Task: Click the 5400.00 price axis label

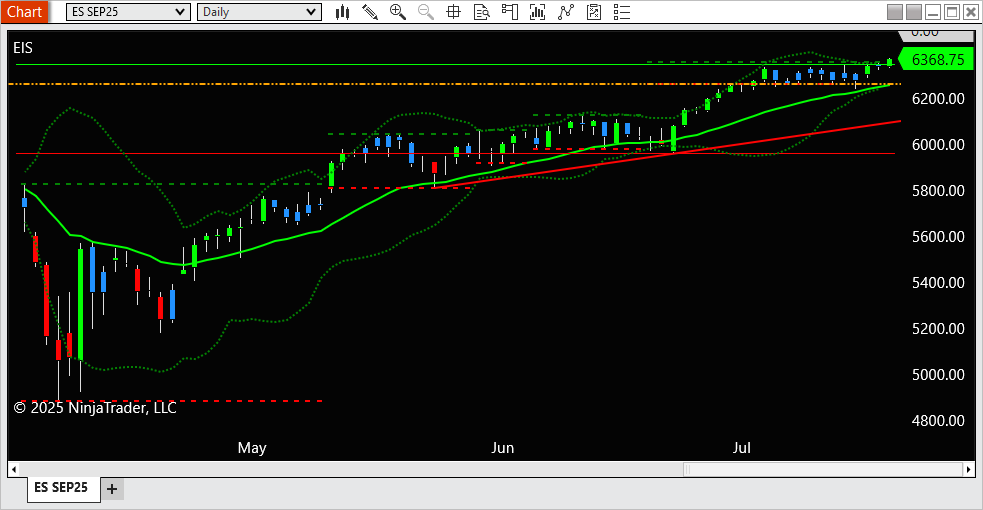Action: (x=938, y=283)
